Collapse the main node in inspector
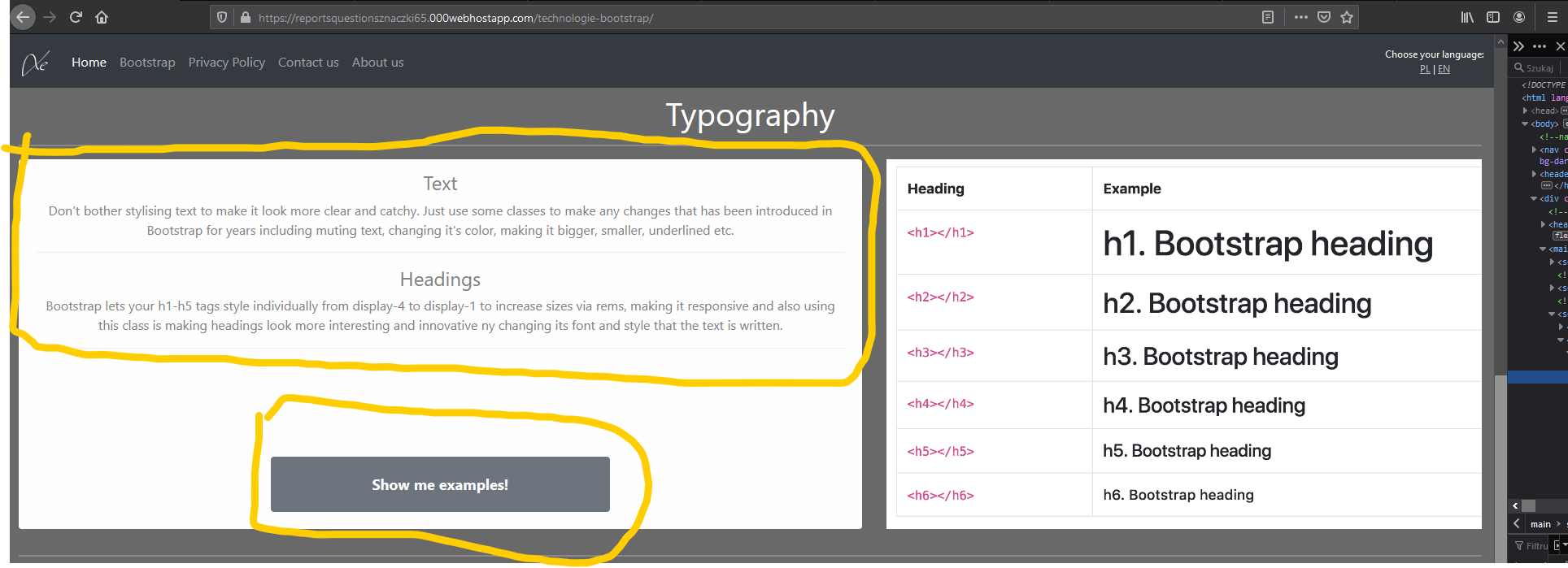Screen dimensions: 1568x568 (1543, 249)
